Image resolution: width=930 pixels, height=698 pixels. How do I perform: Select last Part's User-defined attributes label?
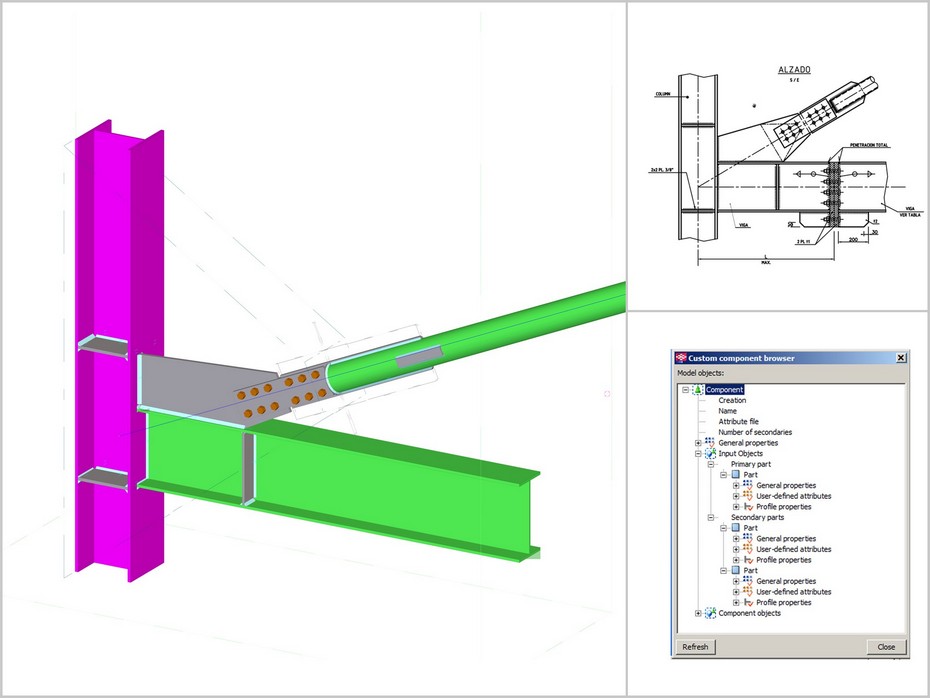point(794,592)
